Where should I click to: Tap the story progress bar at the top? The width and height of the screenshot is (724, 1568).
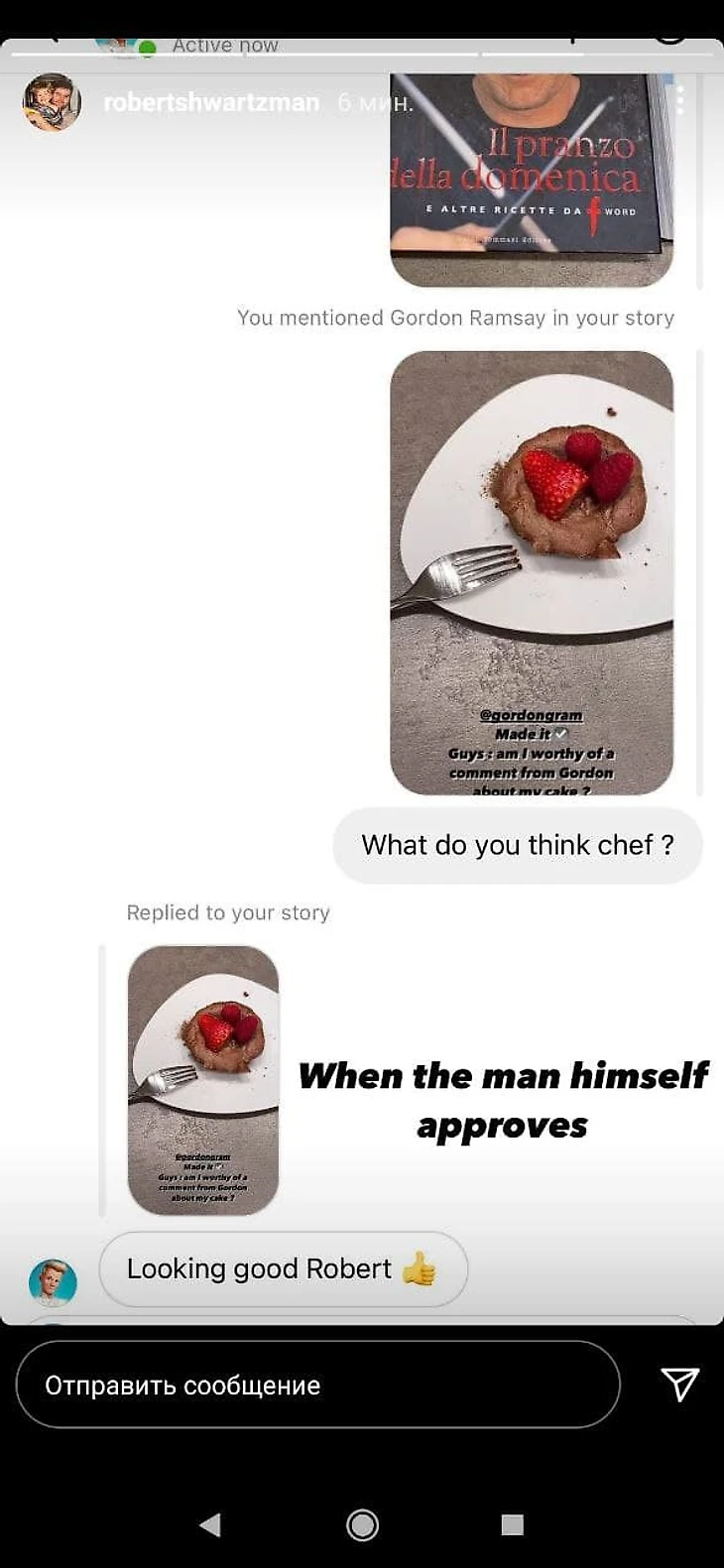point(361,54)
